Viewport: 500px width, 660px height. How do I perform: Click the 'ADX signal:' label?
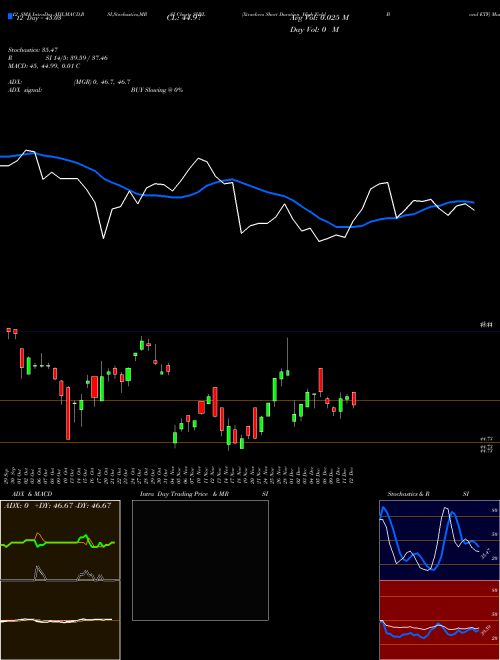point(25,90)
